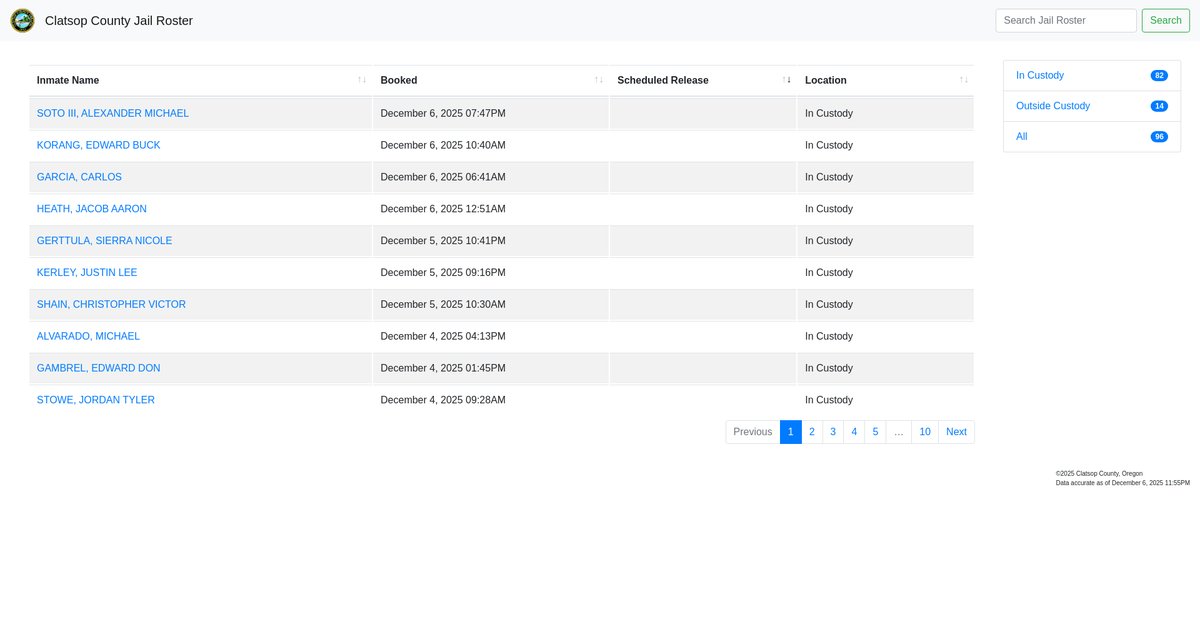Sort by Inmate Name column arrows
The image size is (1200, 620).
click(362, 80)
